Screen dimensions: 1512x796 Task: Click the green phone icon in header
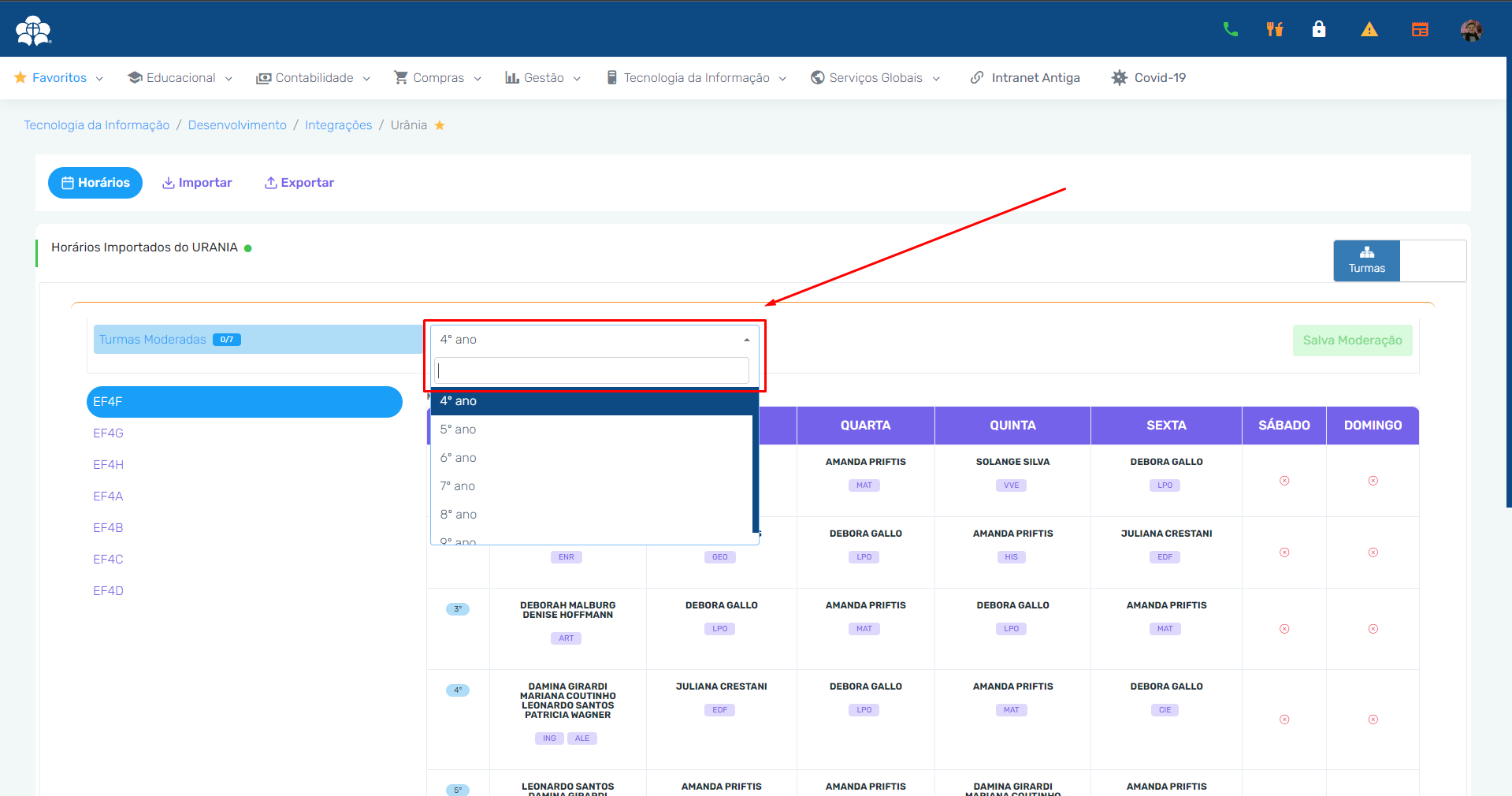pos(1230,30)
